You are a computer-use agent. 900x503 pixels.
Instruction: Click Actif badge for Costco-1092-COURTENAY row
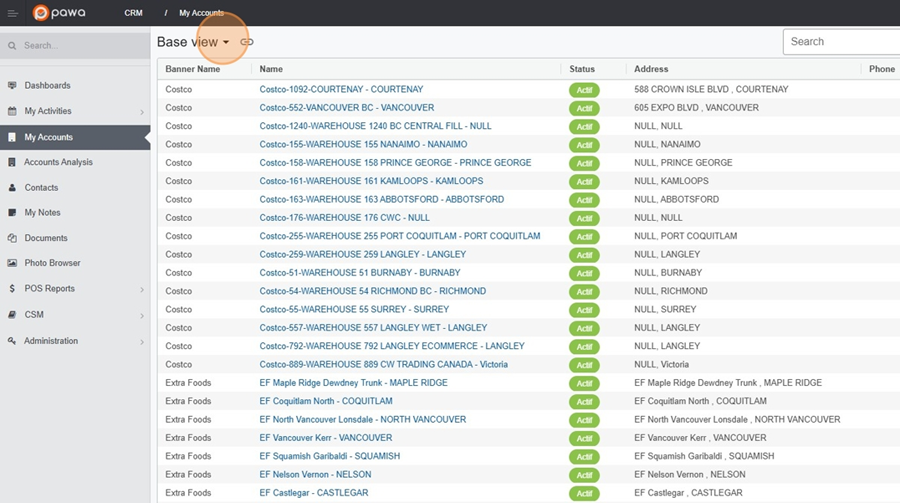(584, 90)
